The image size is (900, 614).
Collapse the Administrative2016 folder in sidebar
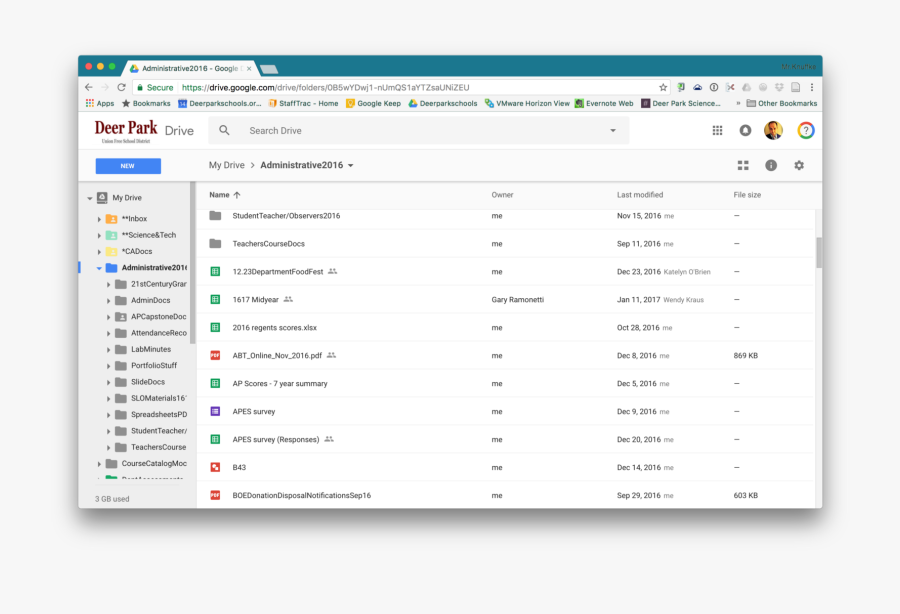pyautogui.click(x=99, y=268)
